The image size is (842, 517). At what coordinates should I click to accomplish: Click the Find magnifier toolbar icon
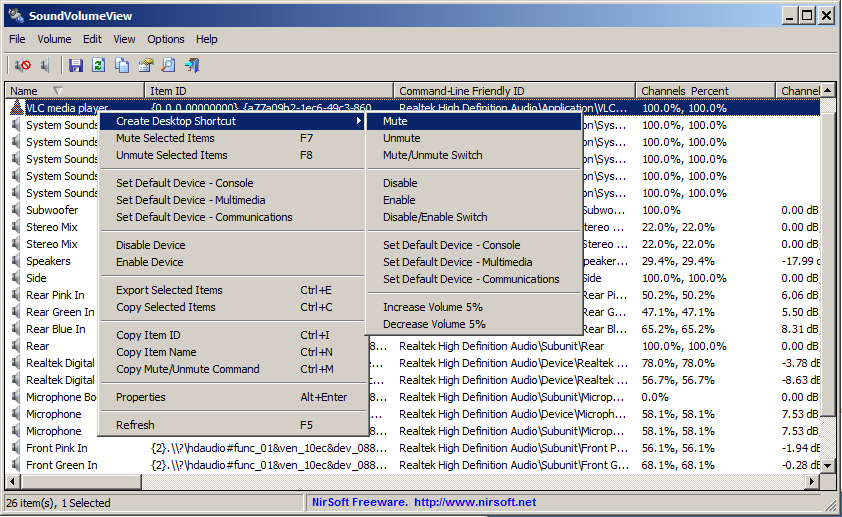coord(169,65)
